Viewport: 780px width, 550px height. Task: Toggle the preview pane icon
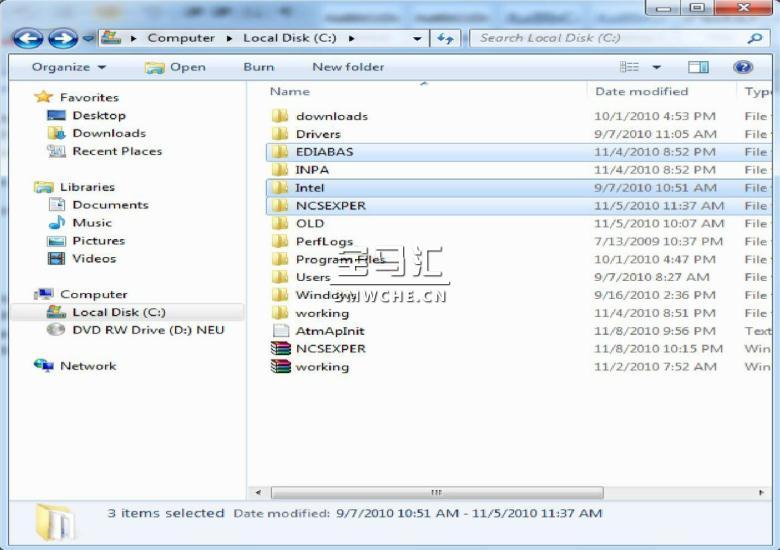pos(698,67)
